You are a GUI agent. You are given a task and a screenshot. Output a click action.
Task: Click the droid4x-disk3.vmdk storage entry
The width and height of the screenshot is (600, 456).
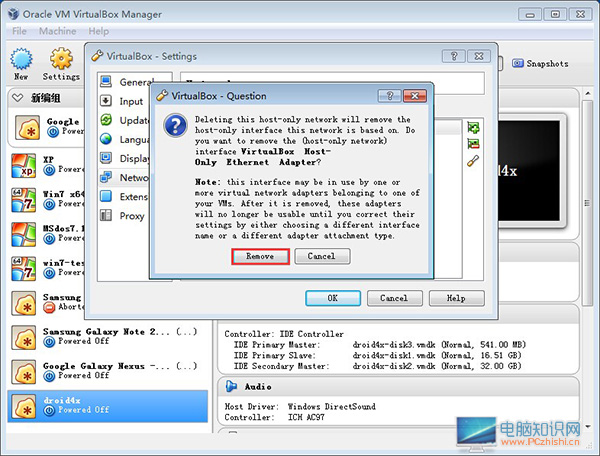tap(439, 344)
